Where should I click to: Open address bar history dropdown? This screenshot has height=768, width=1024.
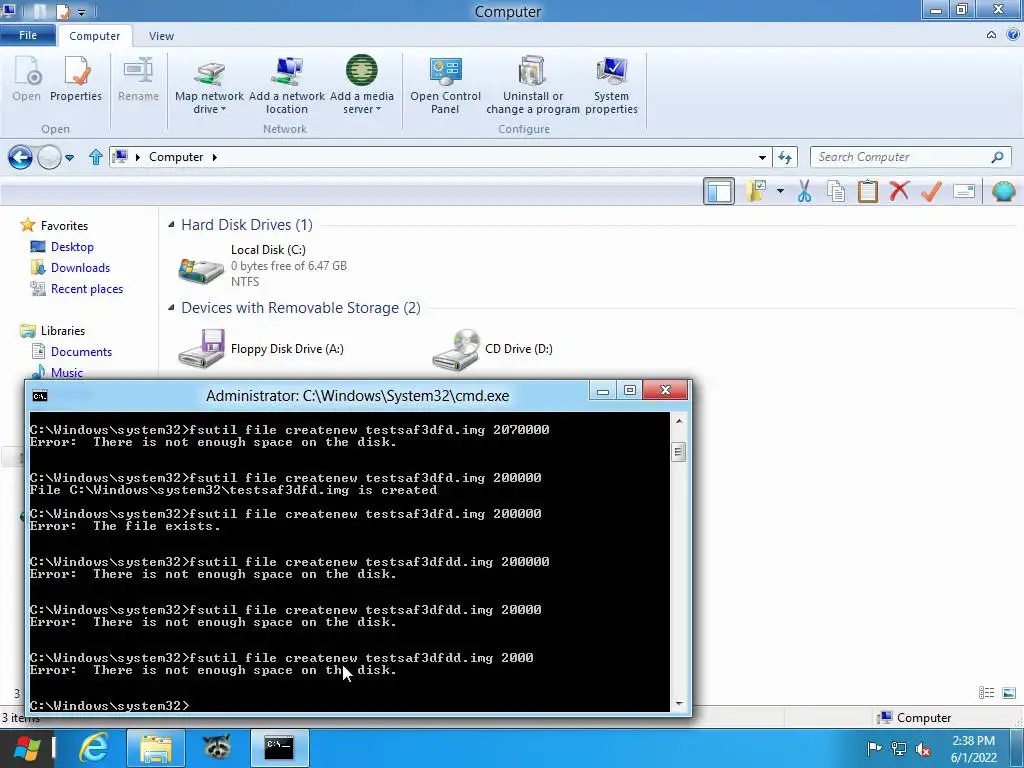pos(762,157)
